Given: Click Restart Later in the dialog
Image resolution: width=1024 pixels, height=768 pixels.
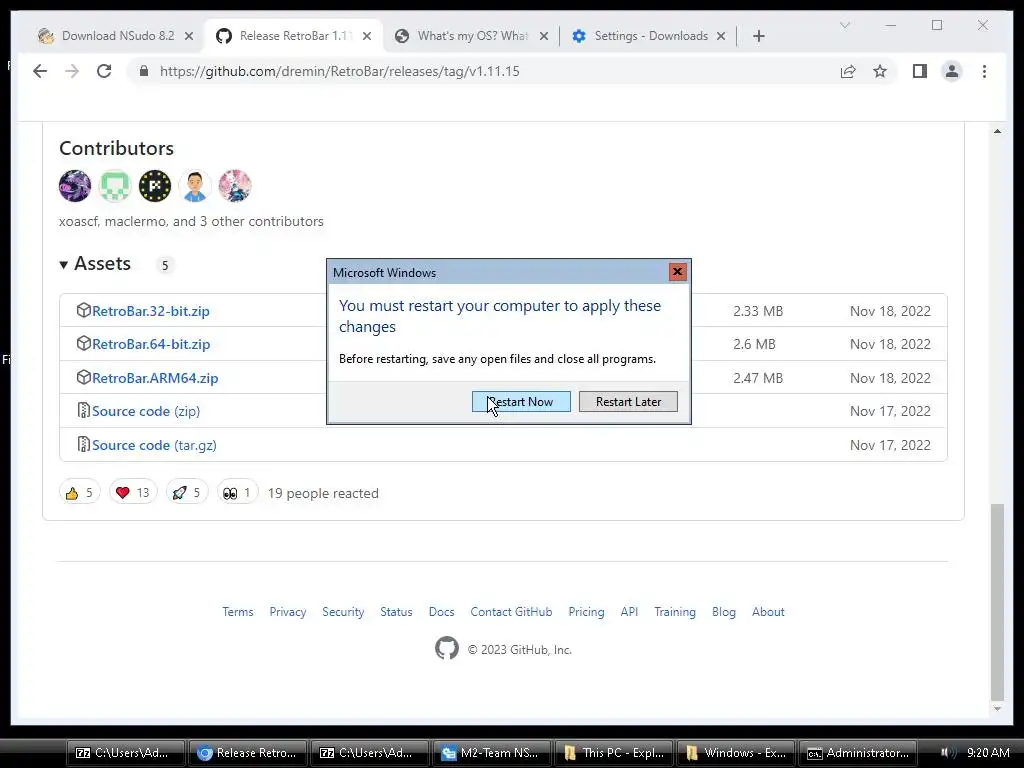Looking at the screenshot, I should 628,402.
